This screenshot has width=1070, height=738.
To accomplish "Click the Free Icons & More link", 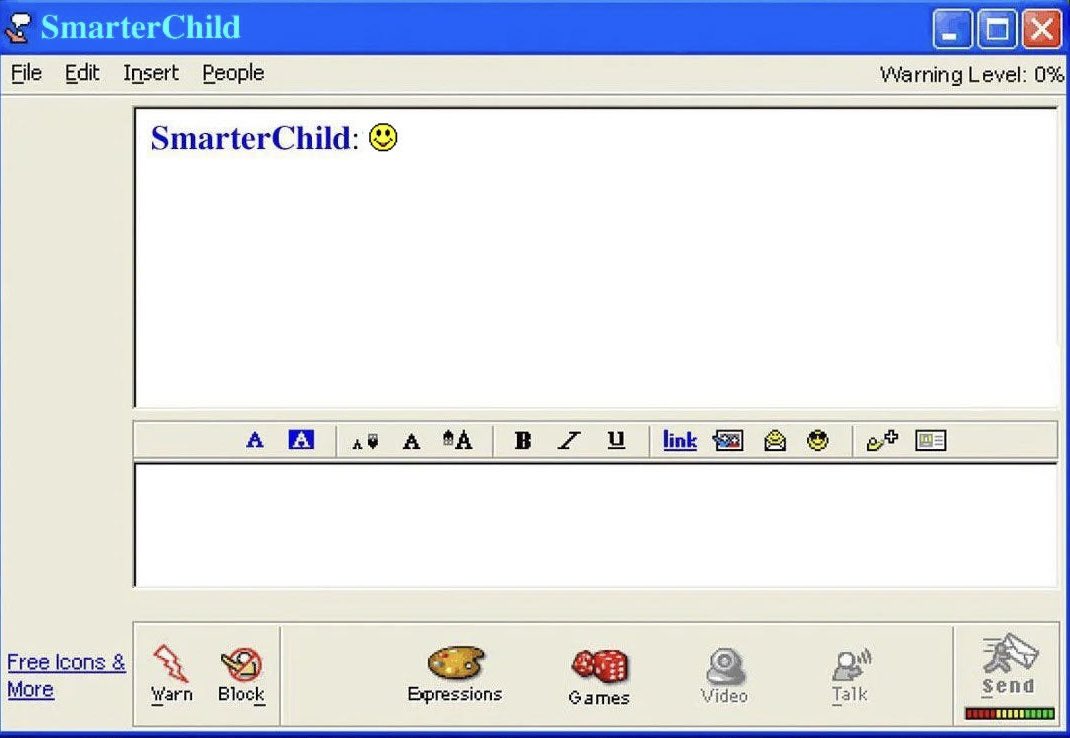I will [x=66, y=676].
